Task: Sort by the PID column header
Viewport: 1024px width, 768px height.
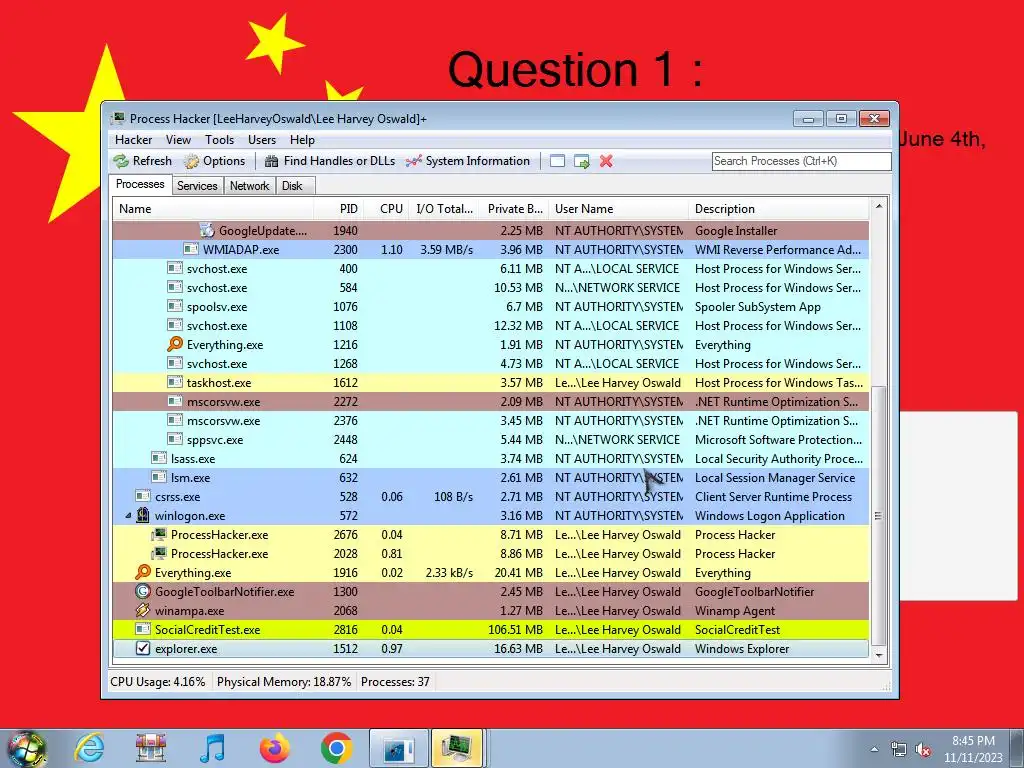Action: click(338, 209)
